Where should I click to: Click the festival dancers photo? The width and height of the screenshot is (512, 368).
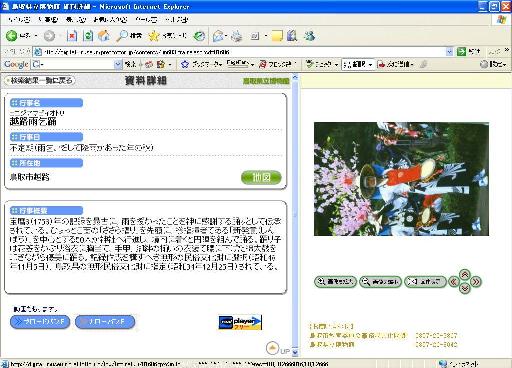pyautogui.click(x=401, y=179)
